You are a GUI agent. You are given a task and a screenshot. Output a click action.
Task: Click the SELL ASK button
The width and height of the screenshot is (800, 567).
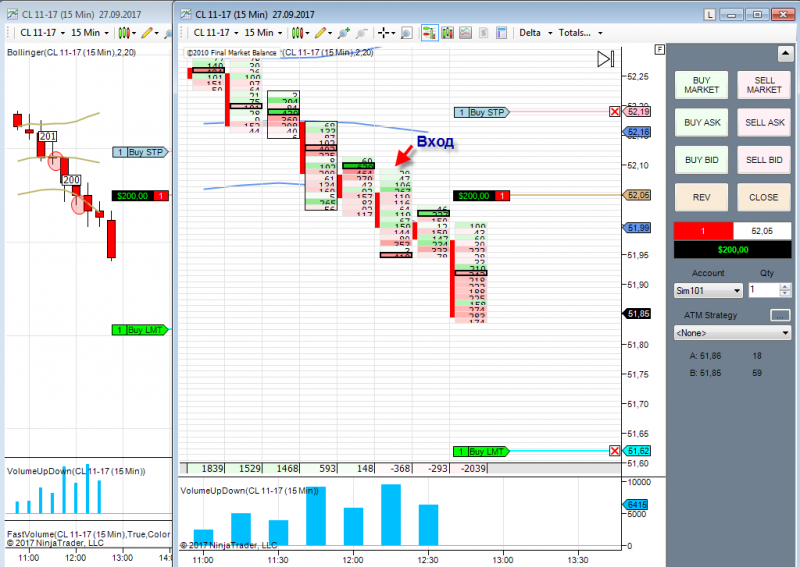(x=764, y=122)
